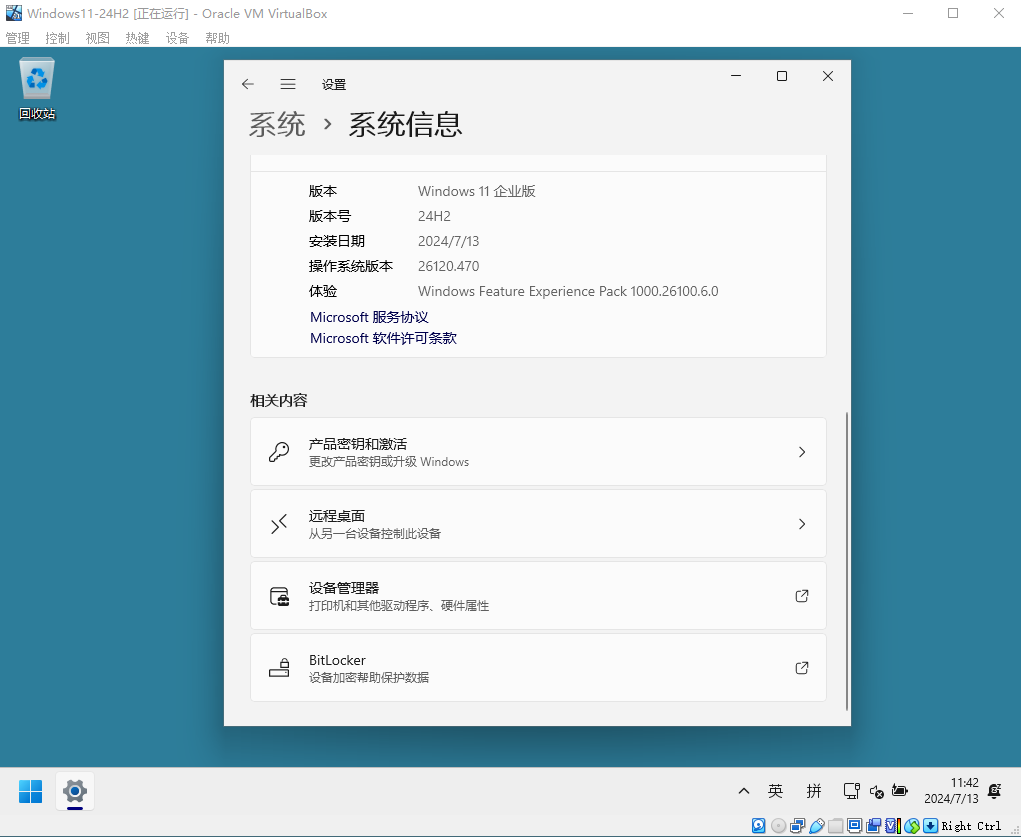Toggle the 拼 IME mode indicator
1021x837 pixels.
click(x=814, y=791)
